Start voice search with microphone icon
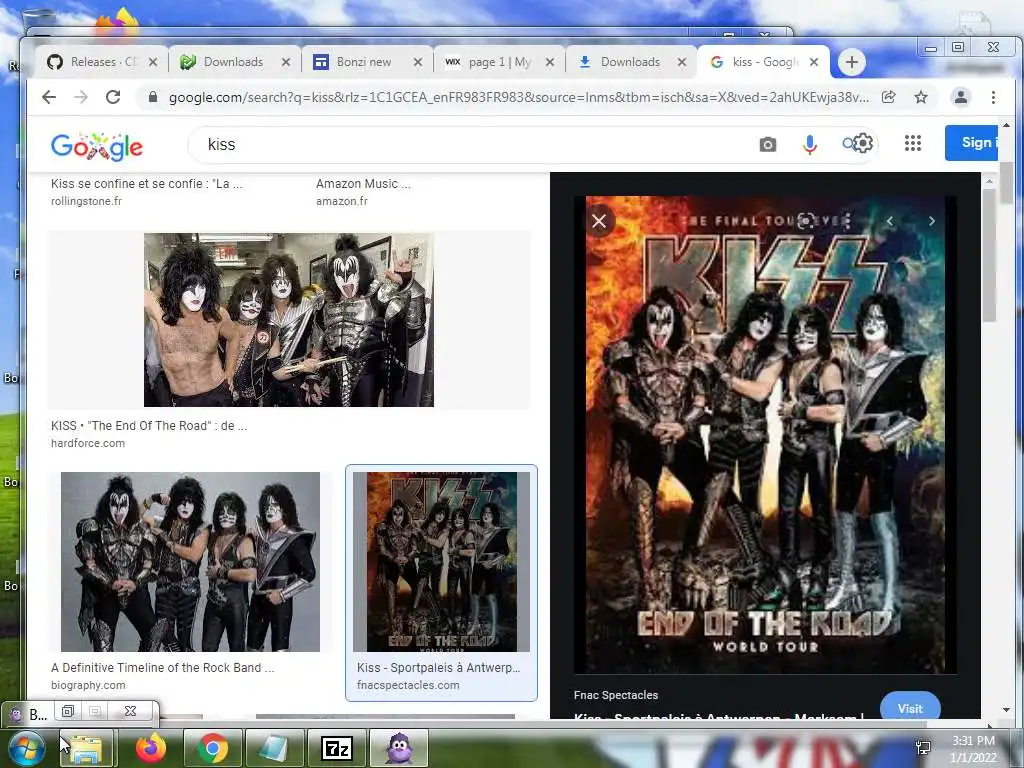This screenshot has width=1024, height=768. coord(810,144)
